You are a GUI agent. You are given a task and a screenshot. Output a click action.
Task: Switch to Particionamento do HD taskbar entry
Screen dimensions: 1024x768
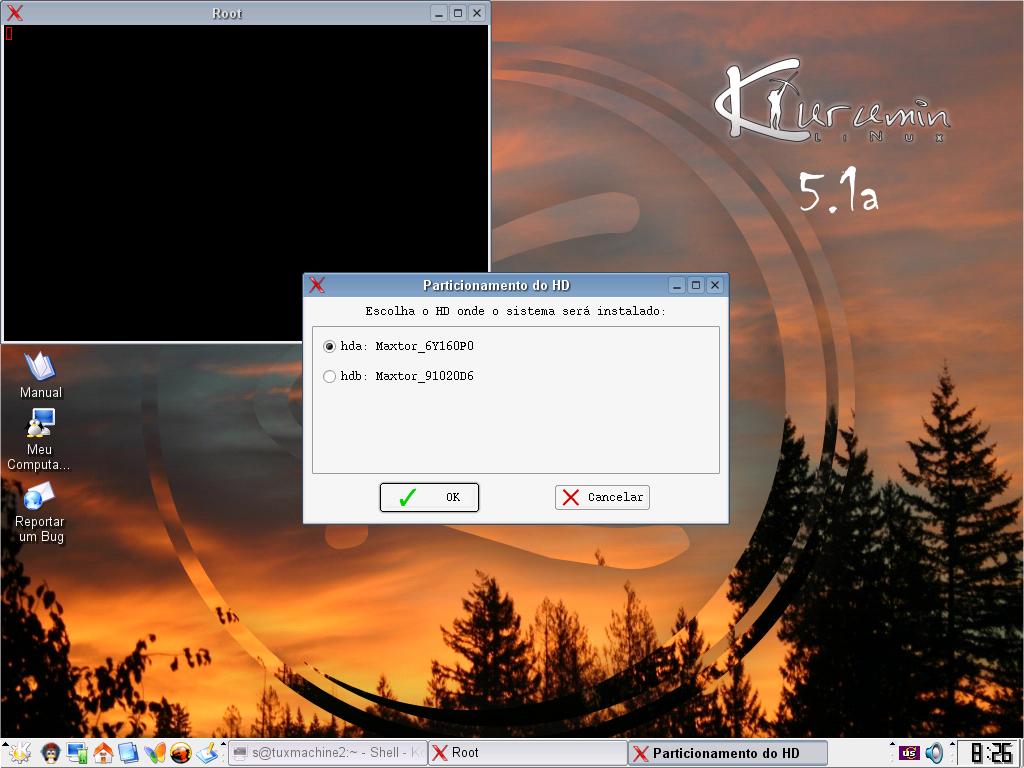coord(728,753)
